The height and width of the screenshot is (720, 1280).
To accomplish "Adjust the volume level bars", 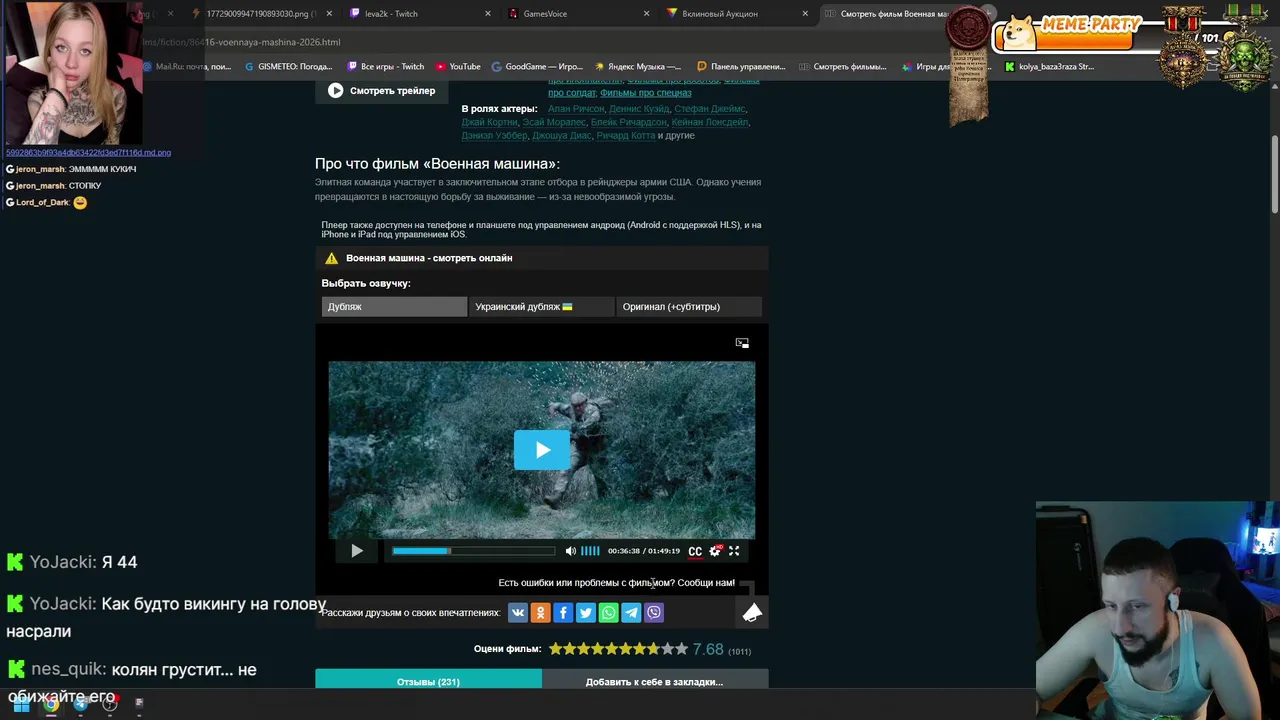I will pyautogui.click(x=590, y=551).
